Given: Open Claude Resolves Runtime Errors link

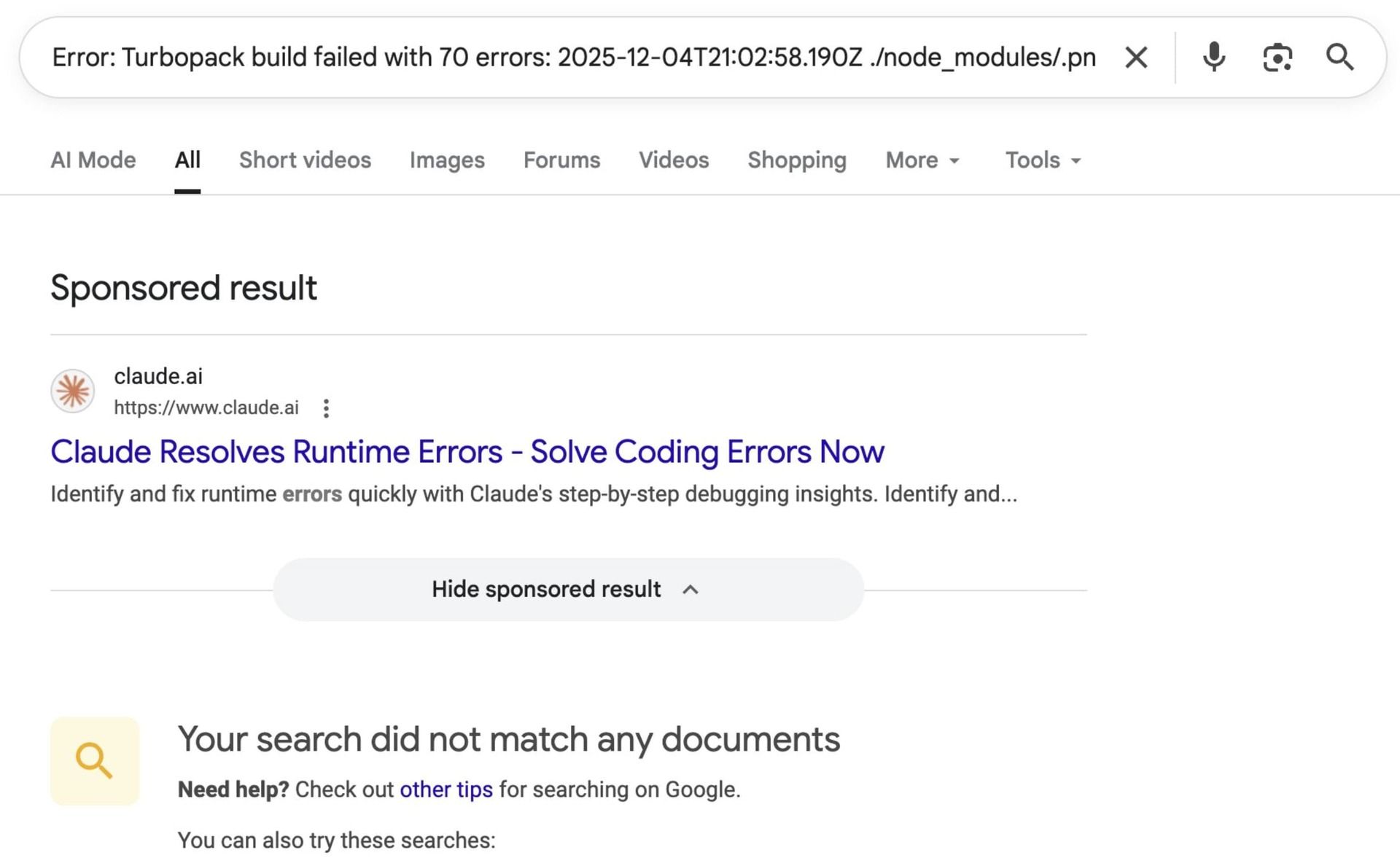Looking at the screenshot, I should pos(467,452).
